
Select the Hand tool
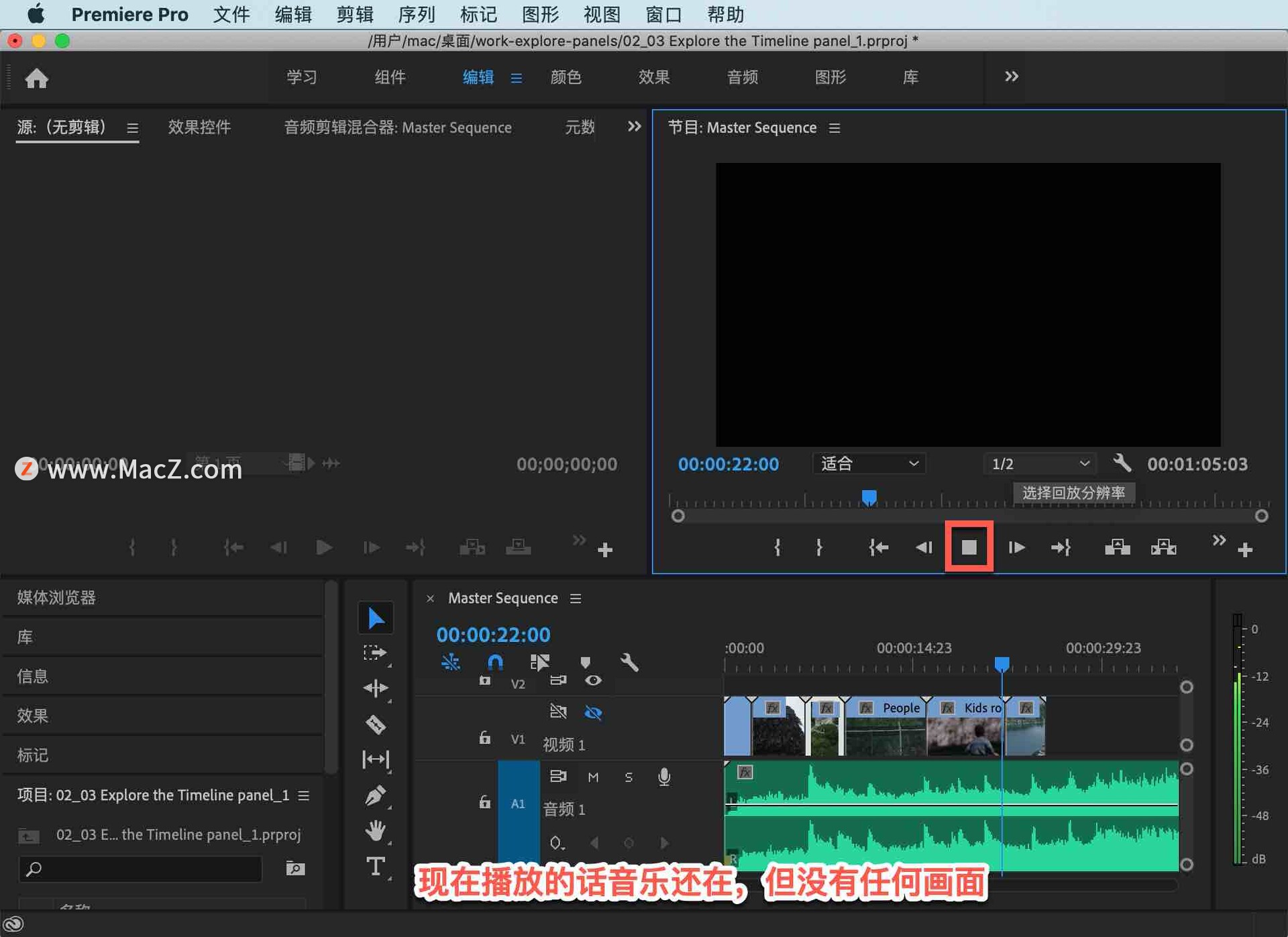point(376,831)
